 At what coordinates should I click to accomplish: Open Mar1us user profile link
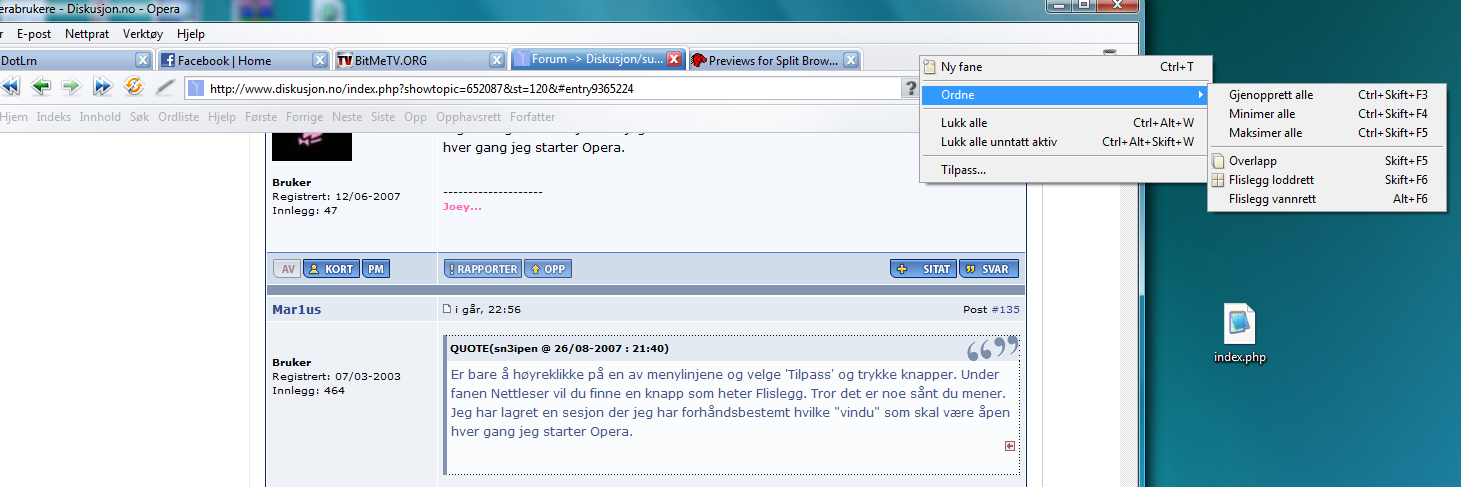299,310
